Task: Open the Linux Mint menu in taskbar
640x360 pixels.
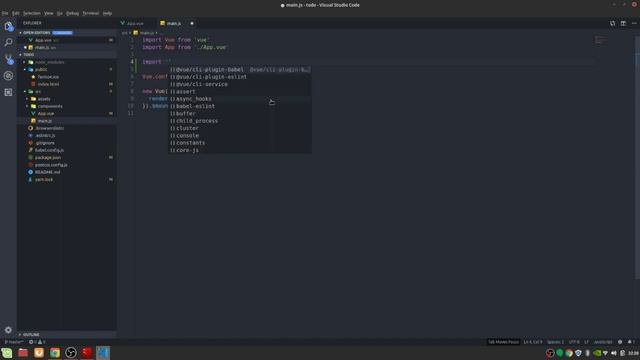Action: (7, 353)
